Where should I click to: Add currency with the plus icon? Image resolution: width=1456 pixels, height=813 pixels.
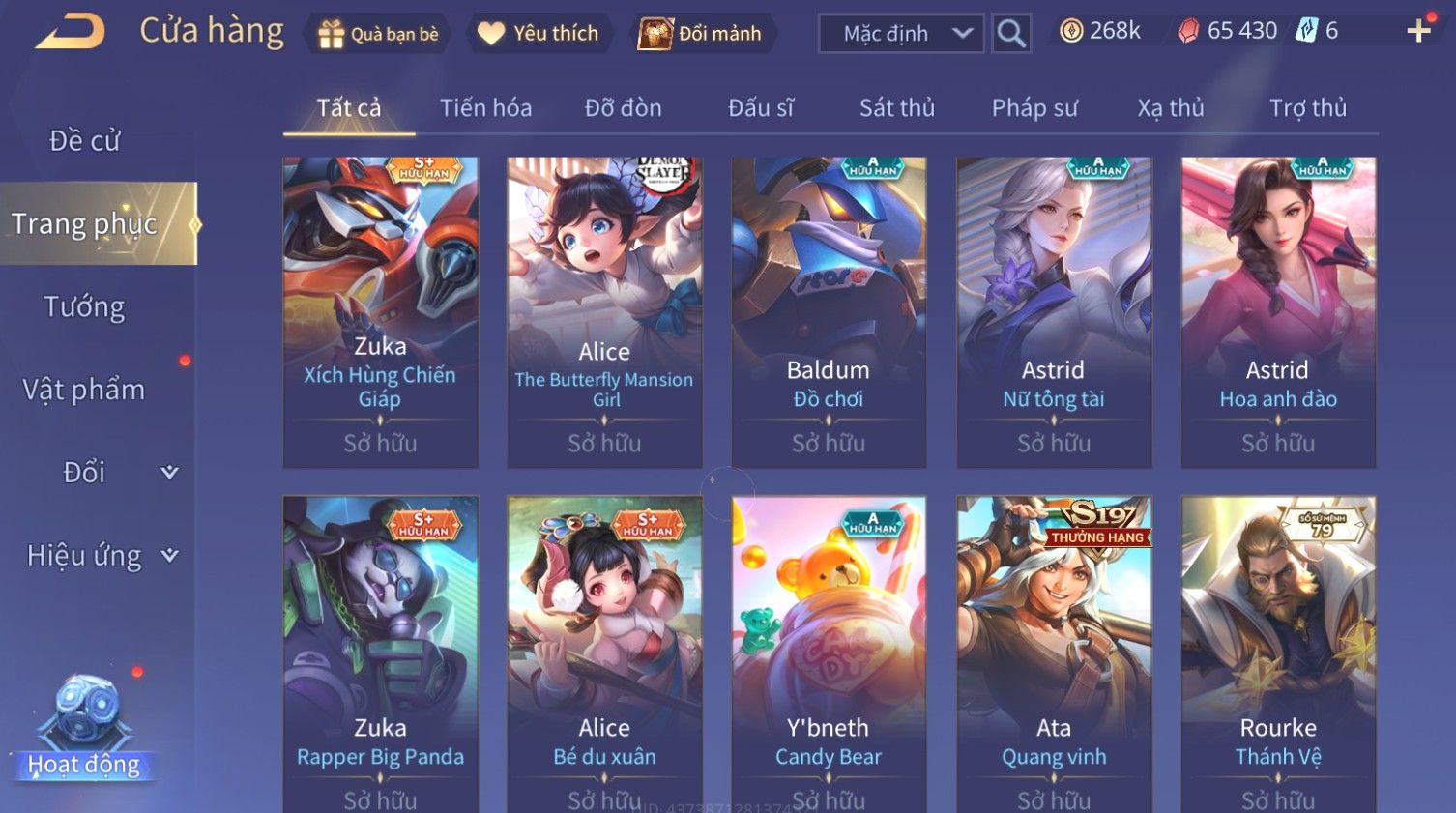click(x=1418, y=31)
